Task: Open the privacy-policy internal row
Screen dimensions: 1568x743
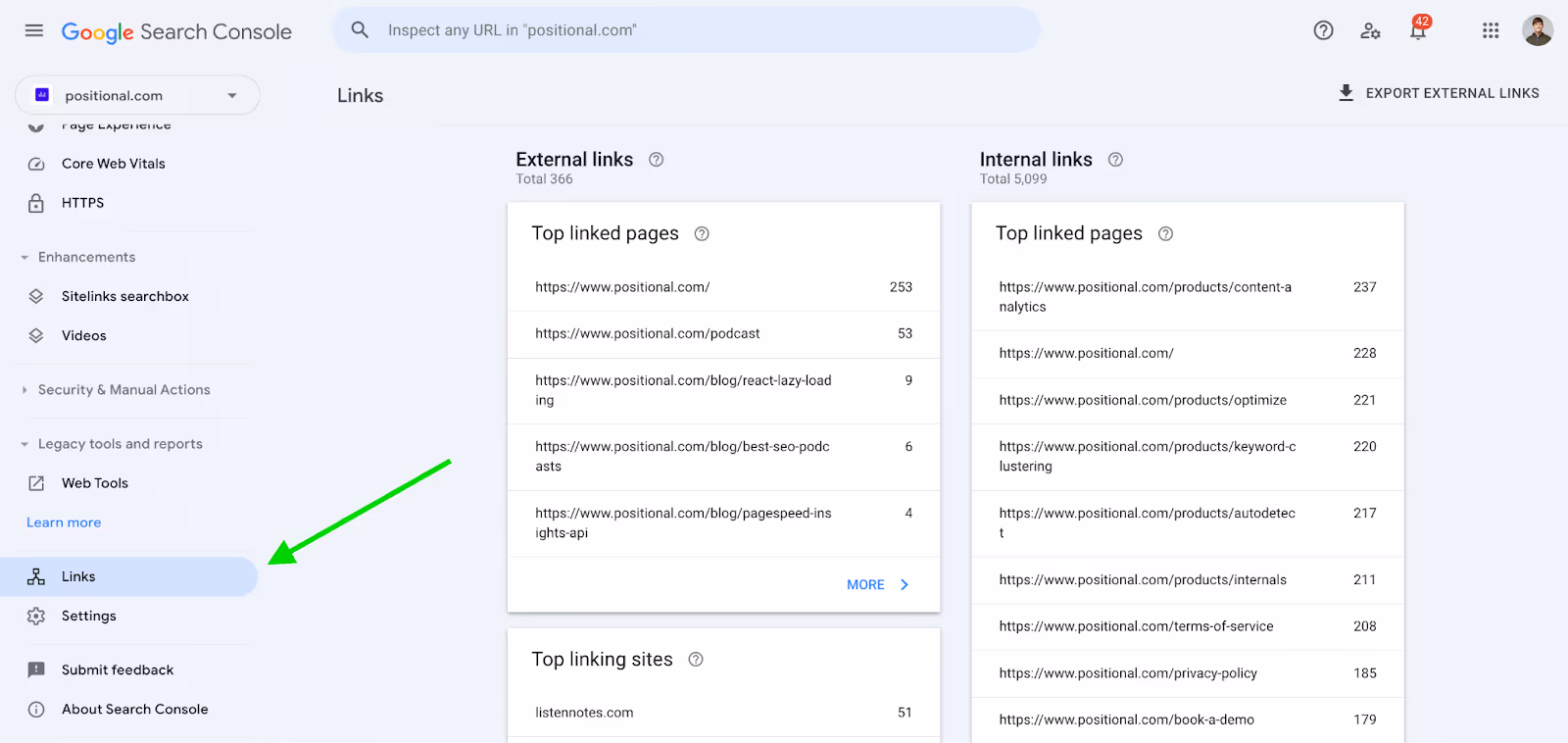Action: click(x=1188, y=673)
